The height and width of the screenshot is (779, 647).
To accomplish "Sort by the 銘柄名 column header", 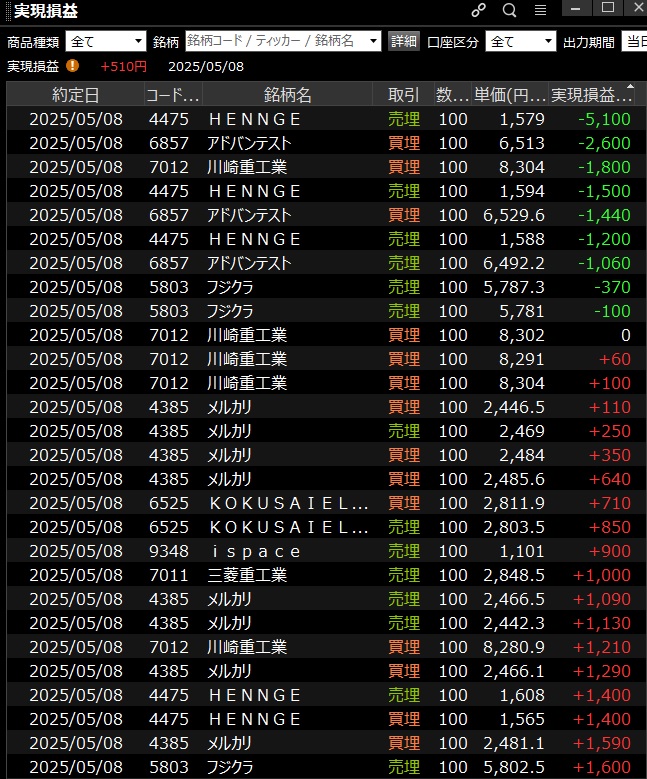I will 287,94.
